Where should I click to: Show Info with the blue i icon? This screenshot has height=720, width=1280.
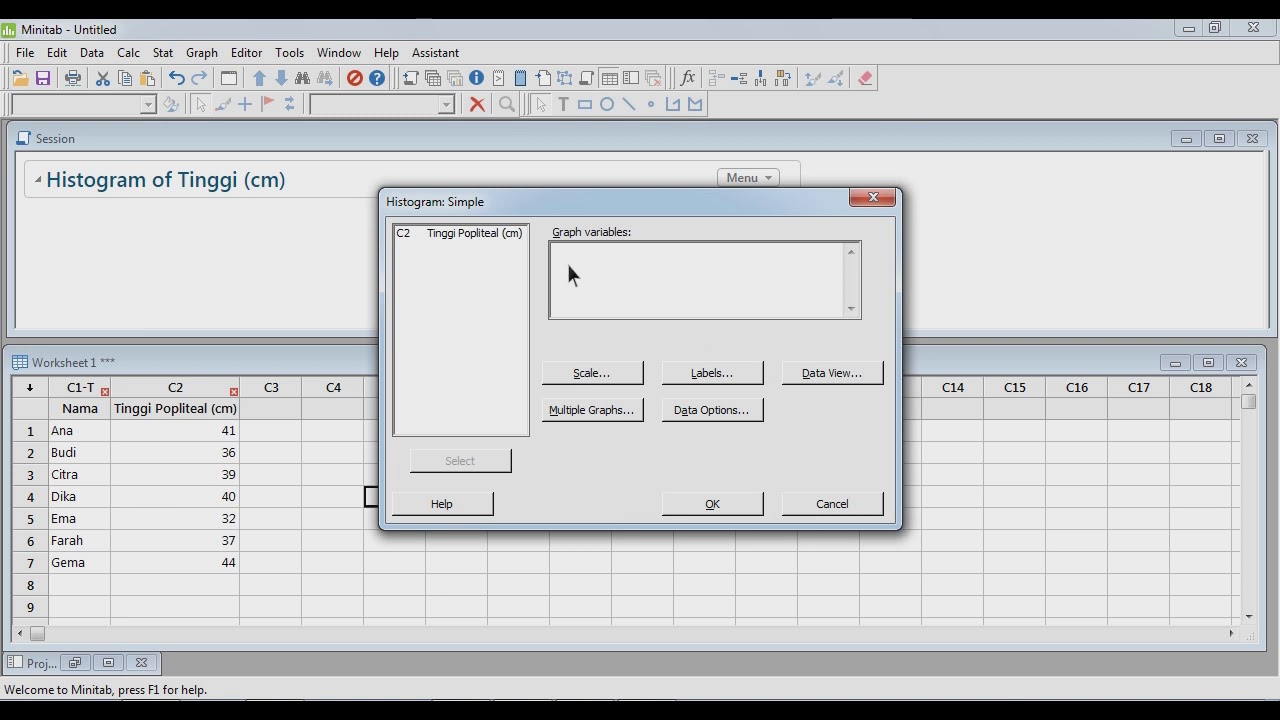(x=476, y=78)
